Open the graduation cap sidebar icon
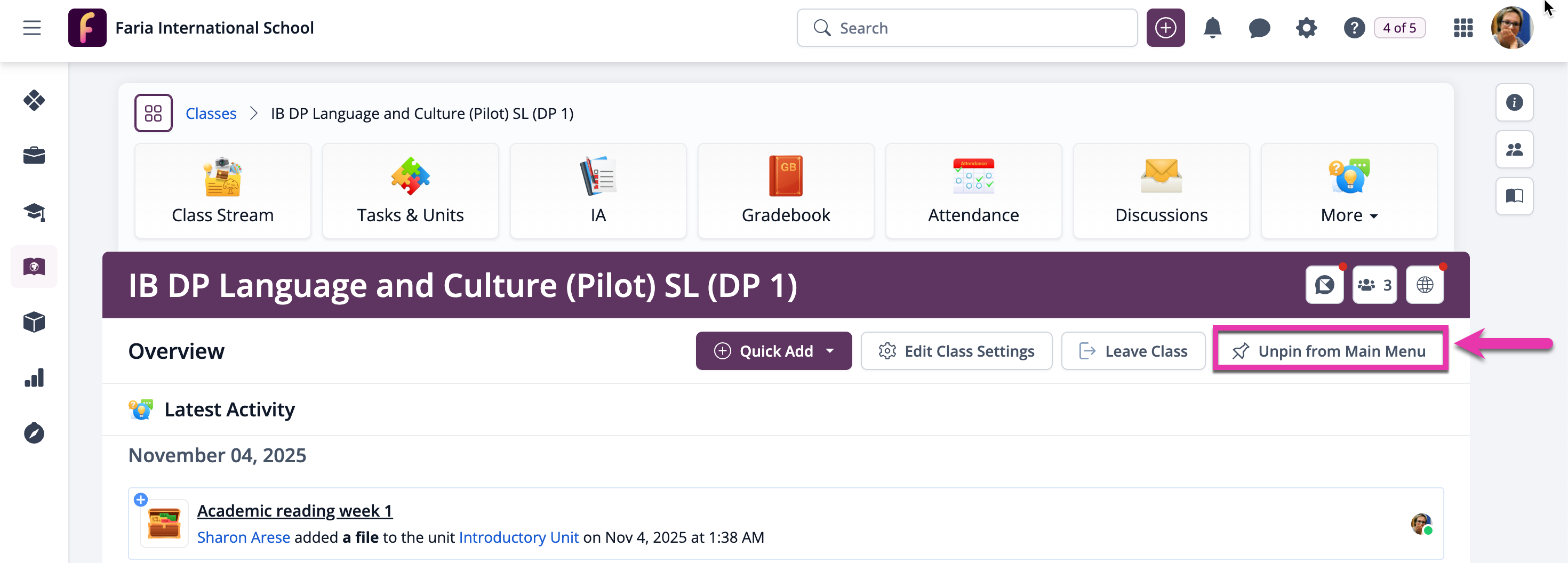The image size is (1568, 563). pos(34,212)
